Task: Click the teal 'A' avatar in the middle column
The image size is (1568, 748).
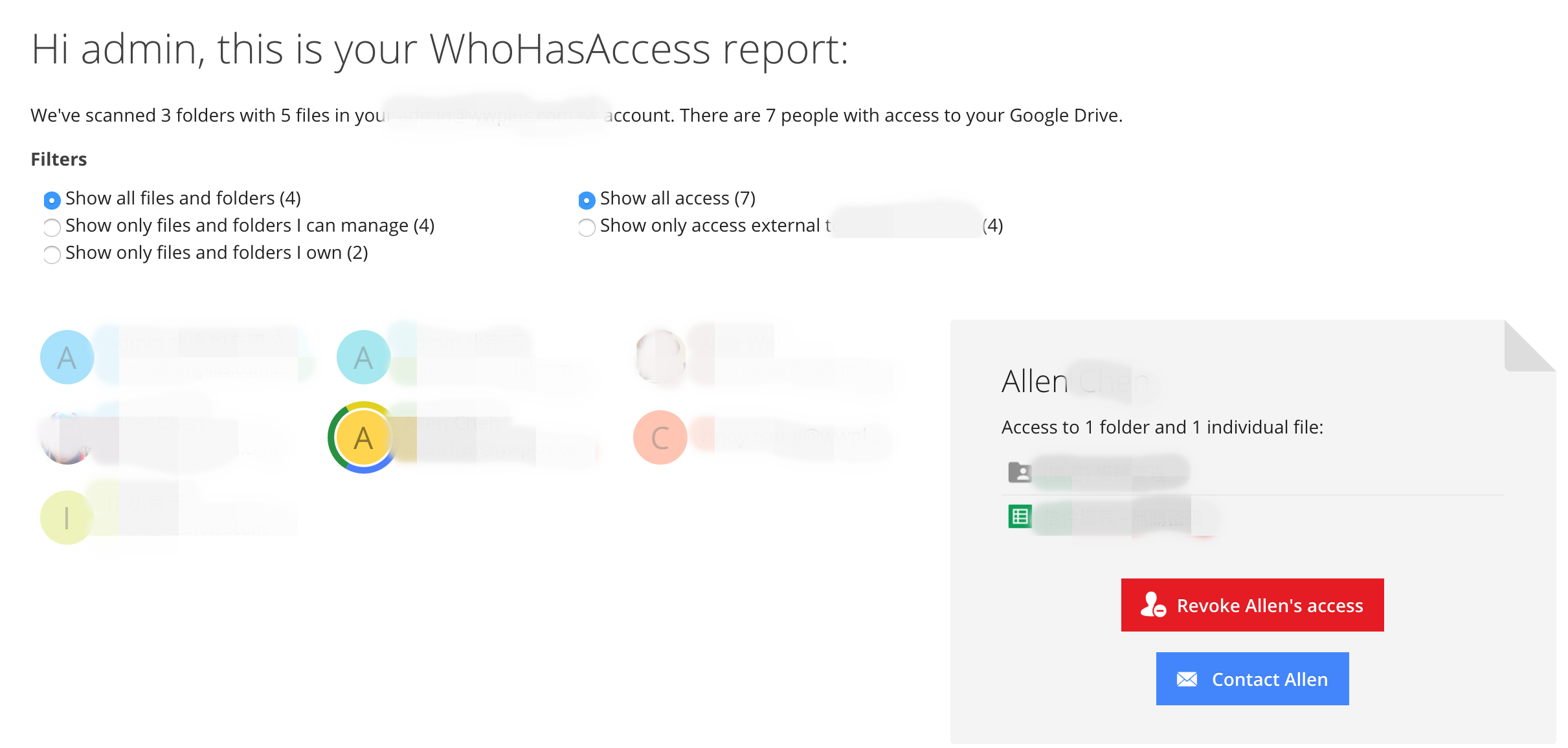Action: coord(363,357)
